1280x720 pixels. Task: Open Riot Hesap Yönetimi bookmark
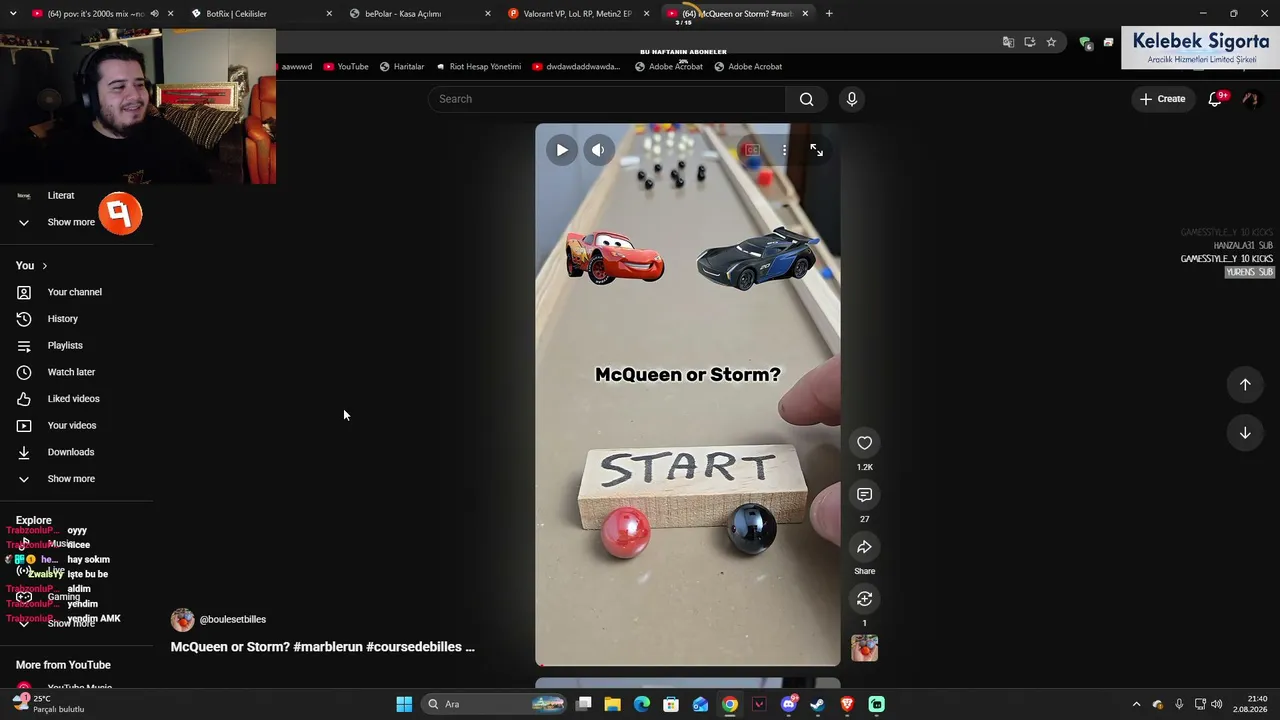pos(478,67)
